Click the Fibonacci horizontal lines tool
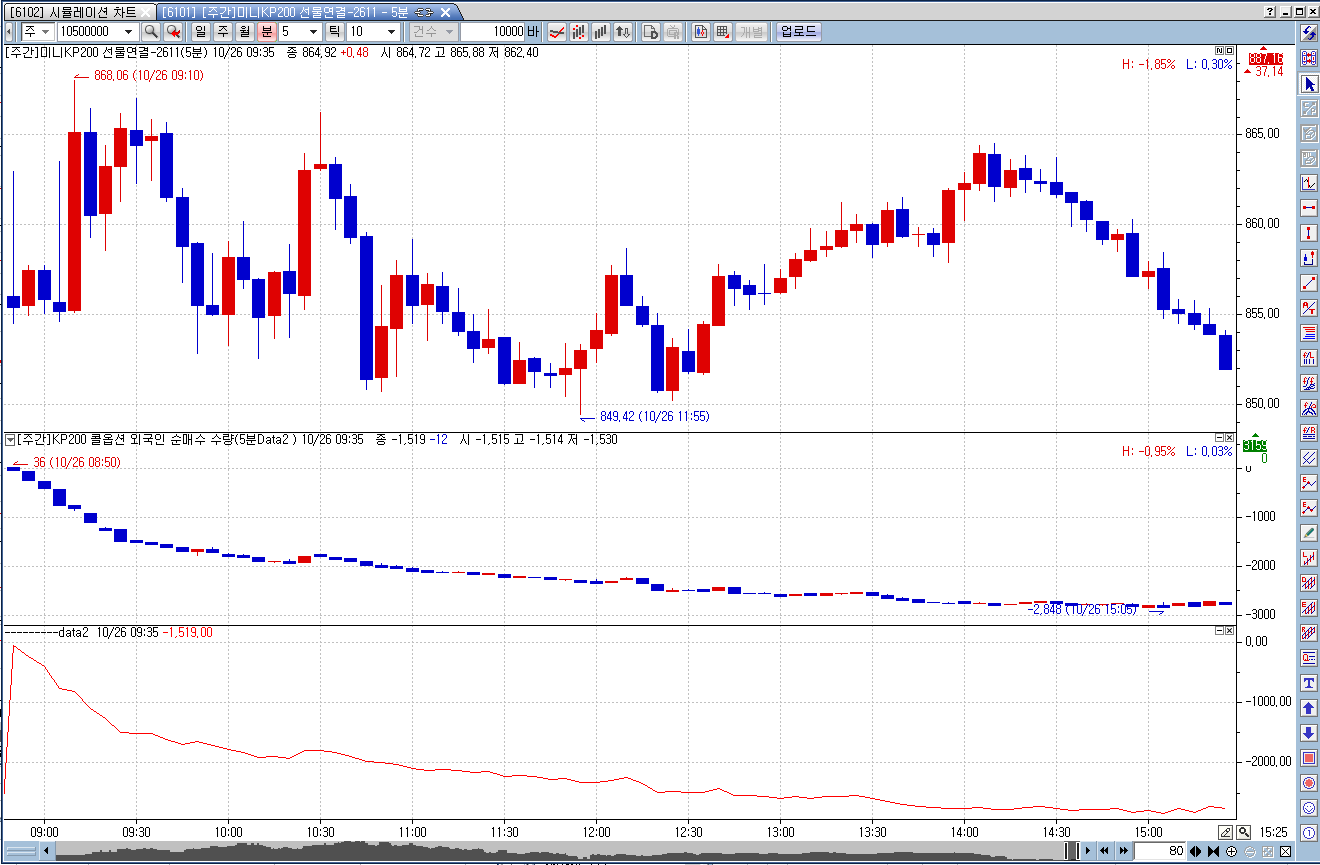 (x=1309, y=333)
